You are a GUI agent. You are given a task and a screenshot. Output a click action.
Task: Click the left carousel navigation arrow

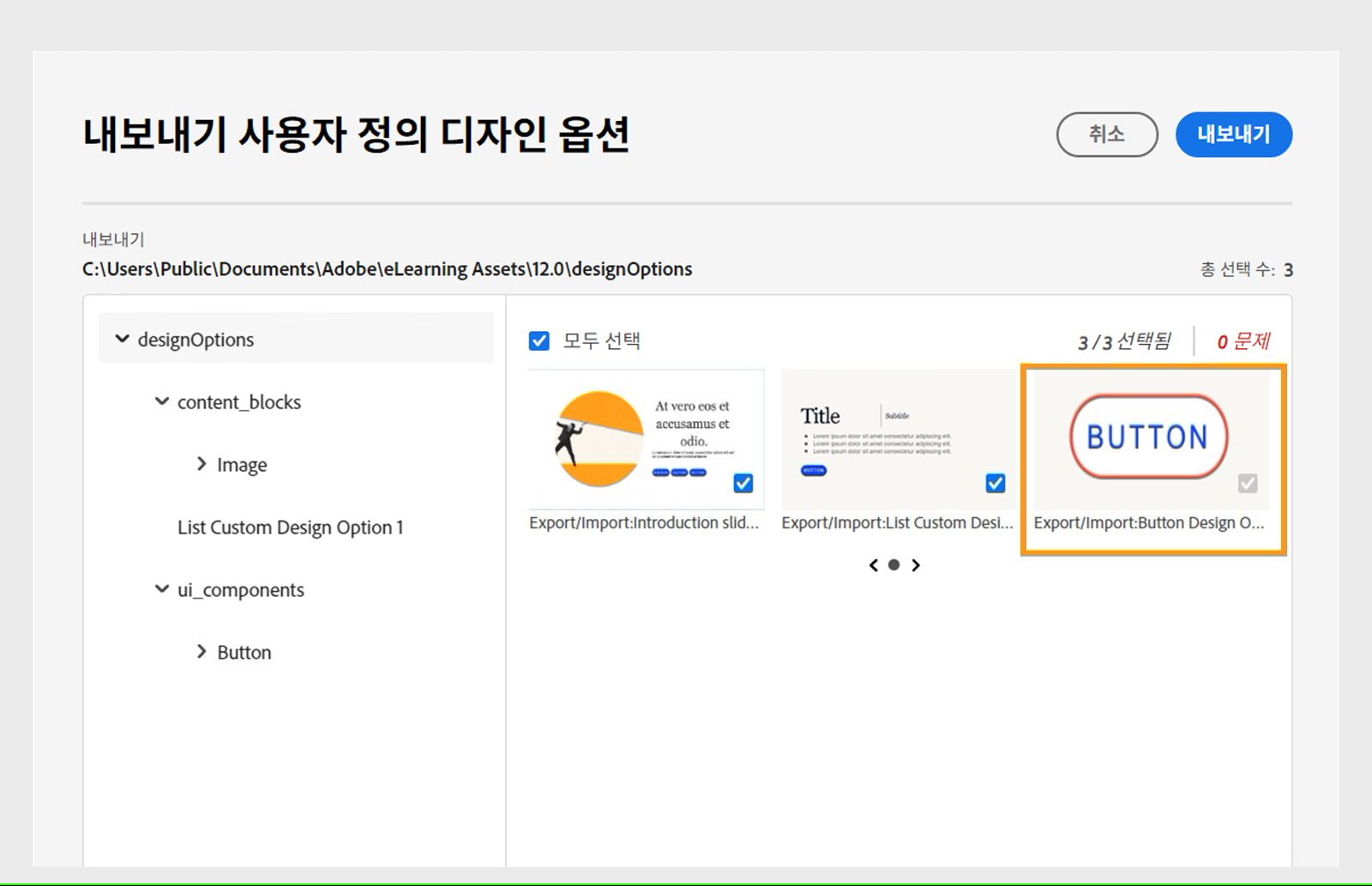click(x=873, y=565)
